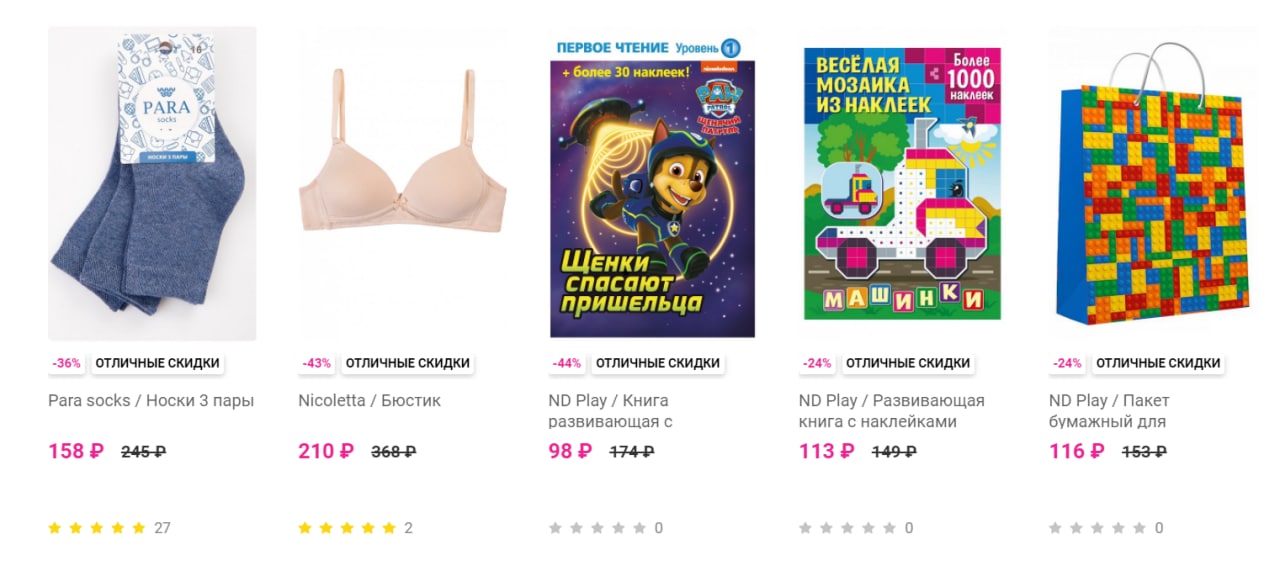
Task: Click the -44% discount badge
Action: (567, 363)
